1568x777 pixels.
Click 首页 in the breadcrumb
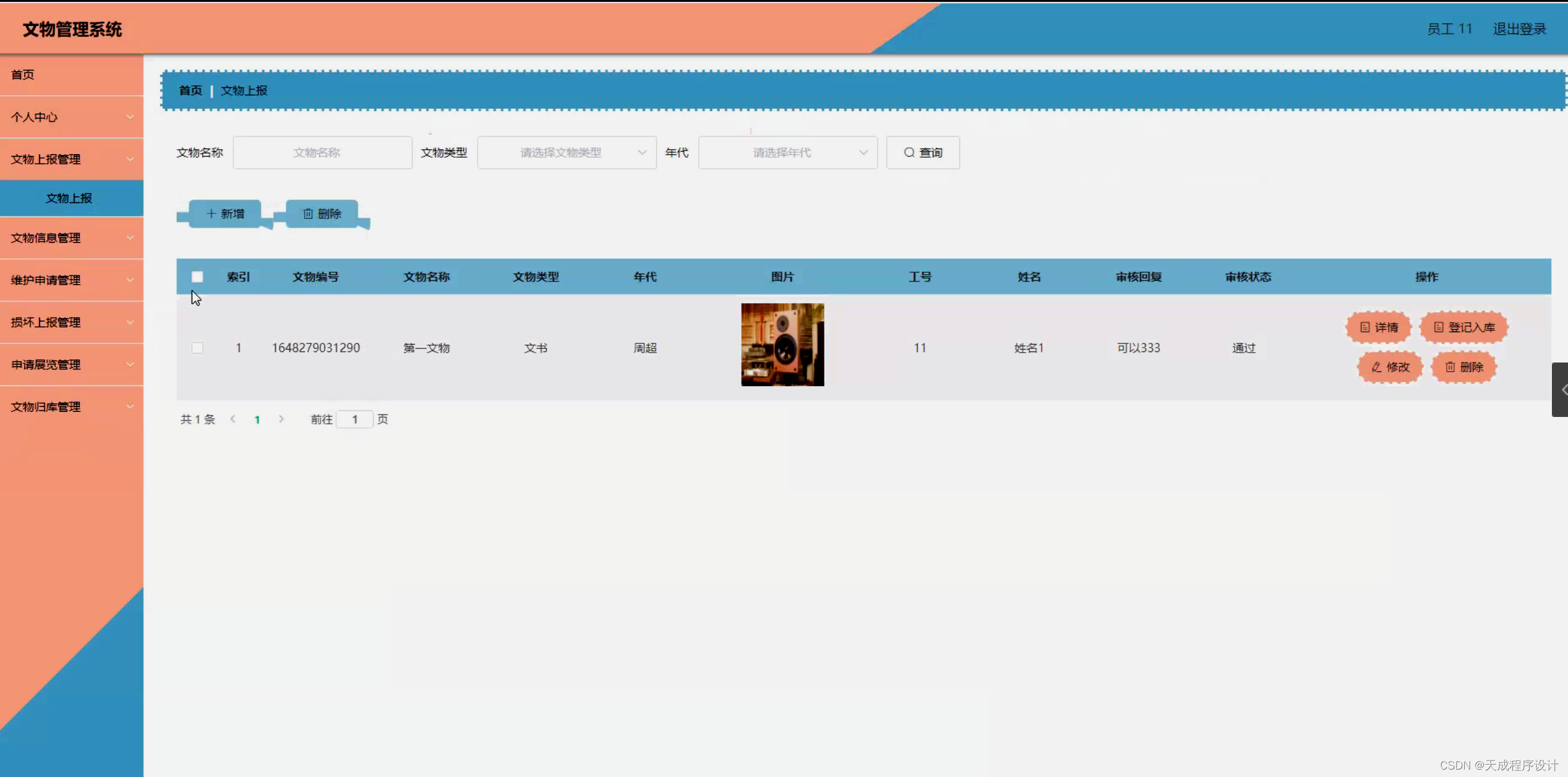[x=189, y=90]
